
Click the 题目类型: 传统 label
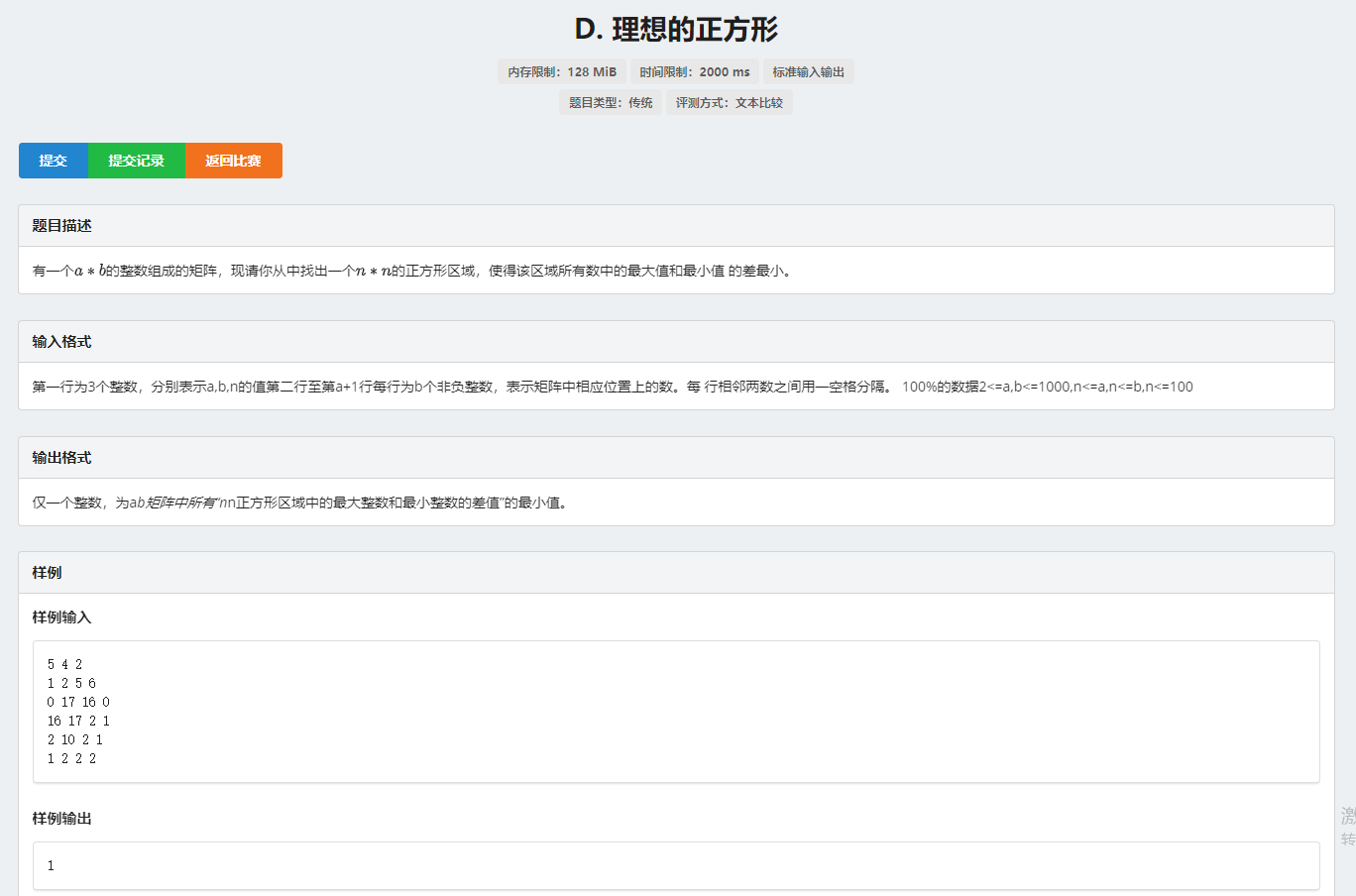(611, 102)
